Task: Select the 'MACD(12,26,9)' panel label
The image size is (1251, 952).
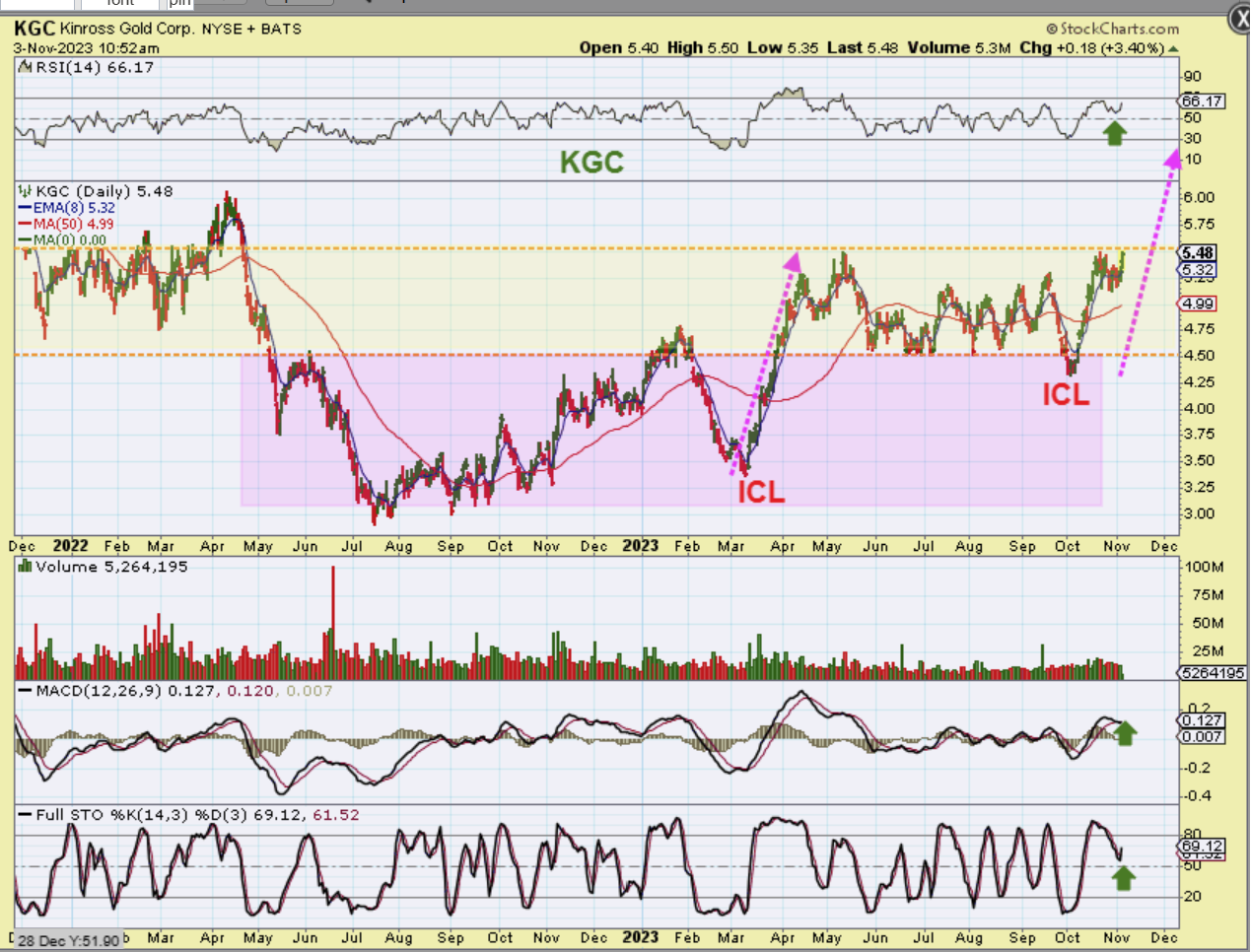Action: tap(99, 691)
